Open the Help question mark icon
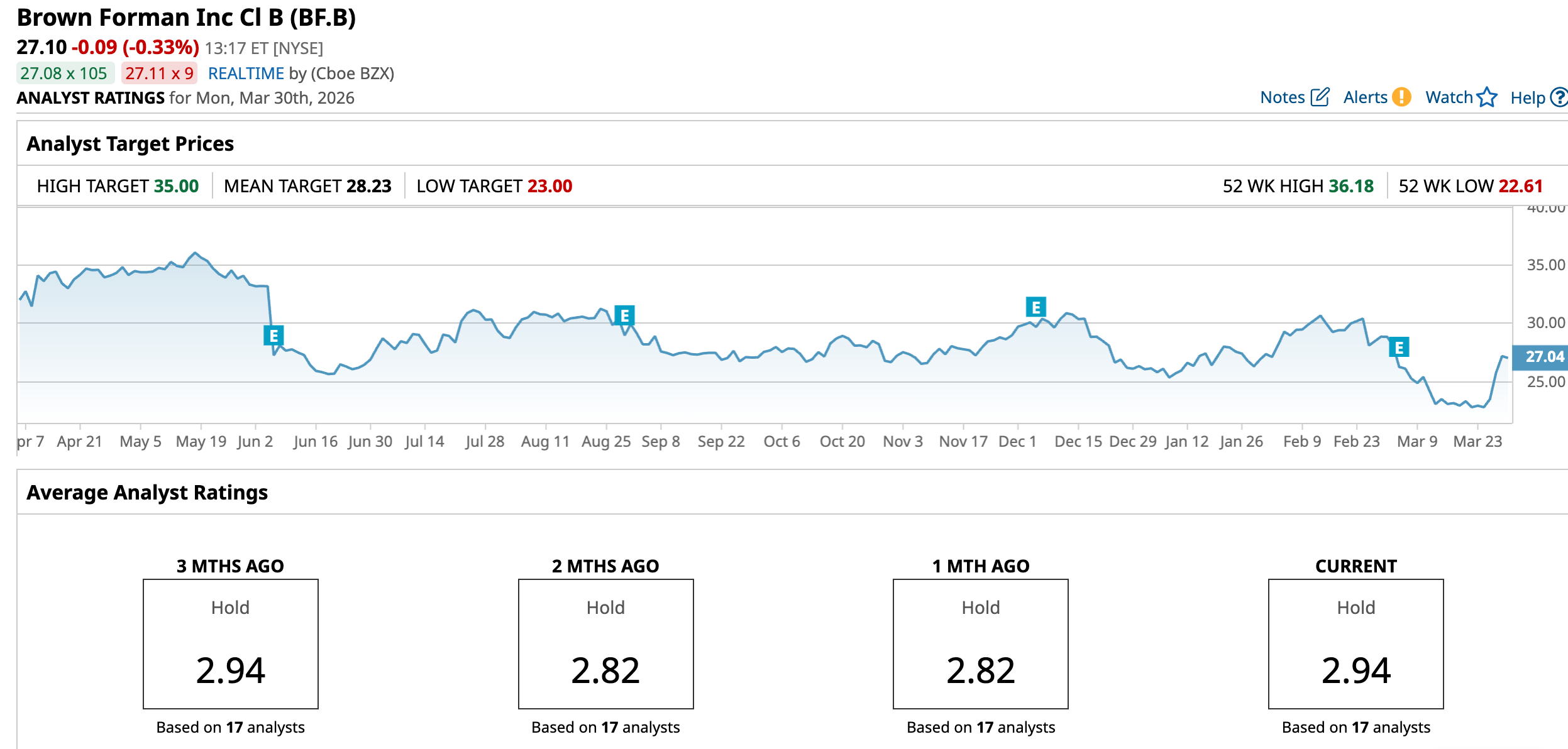1568x749 pixels. click(1559, 97)
